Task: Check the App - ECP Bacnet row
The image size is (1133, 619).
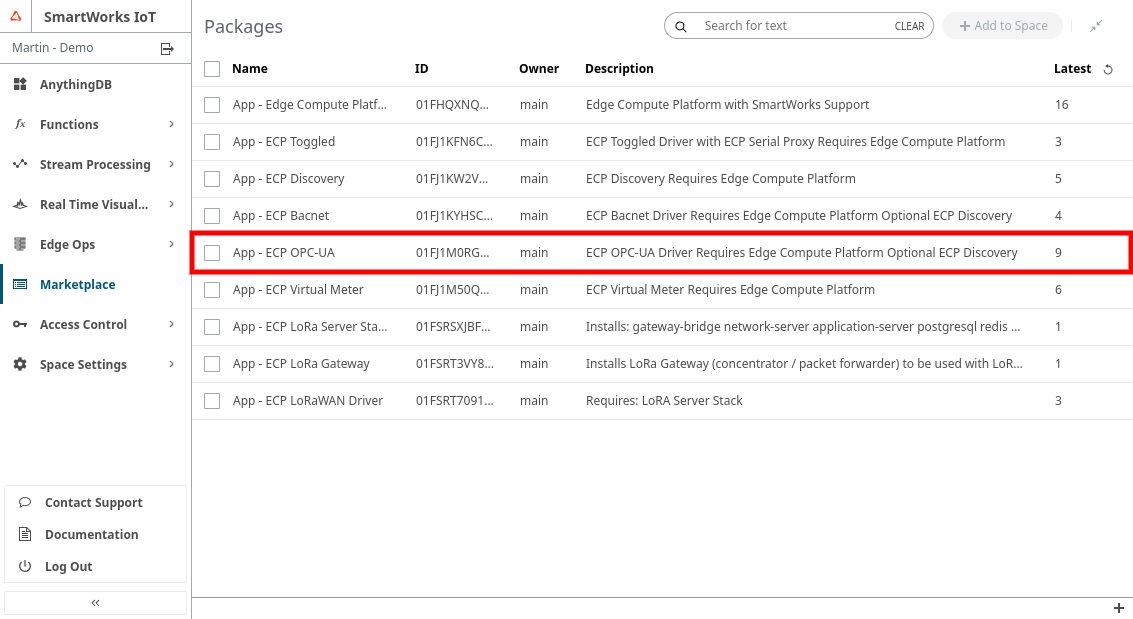Action: (x=212, y=215)
